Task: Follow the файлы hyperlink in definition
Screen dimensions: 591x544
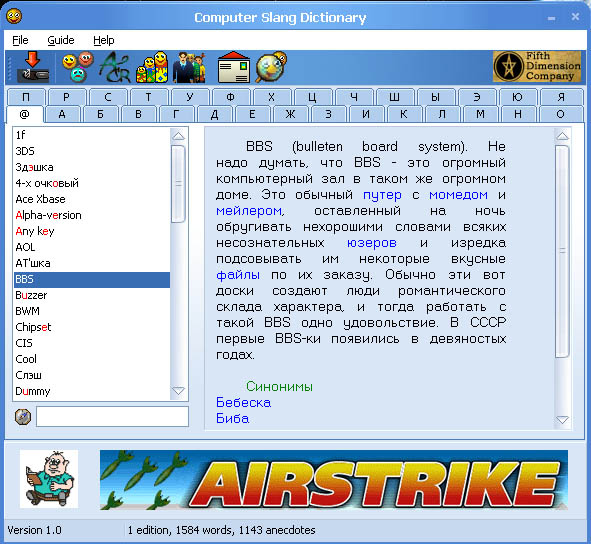Action: (238, 275)
